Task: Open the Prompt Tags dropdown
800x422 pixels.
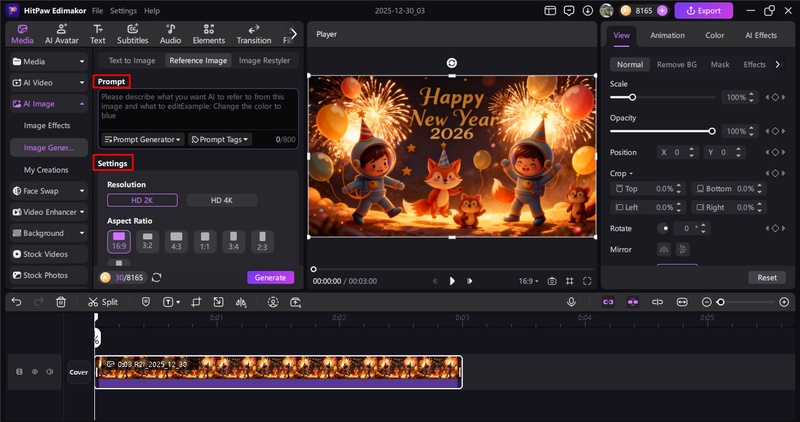Action: tap(218, 140)
